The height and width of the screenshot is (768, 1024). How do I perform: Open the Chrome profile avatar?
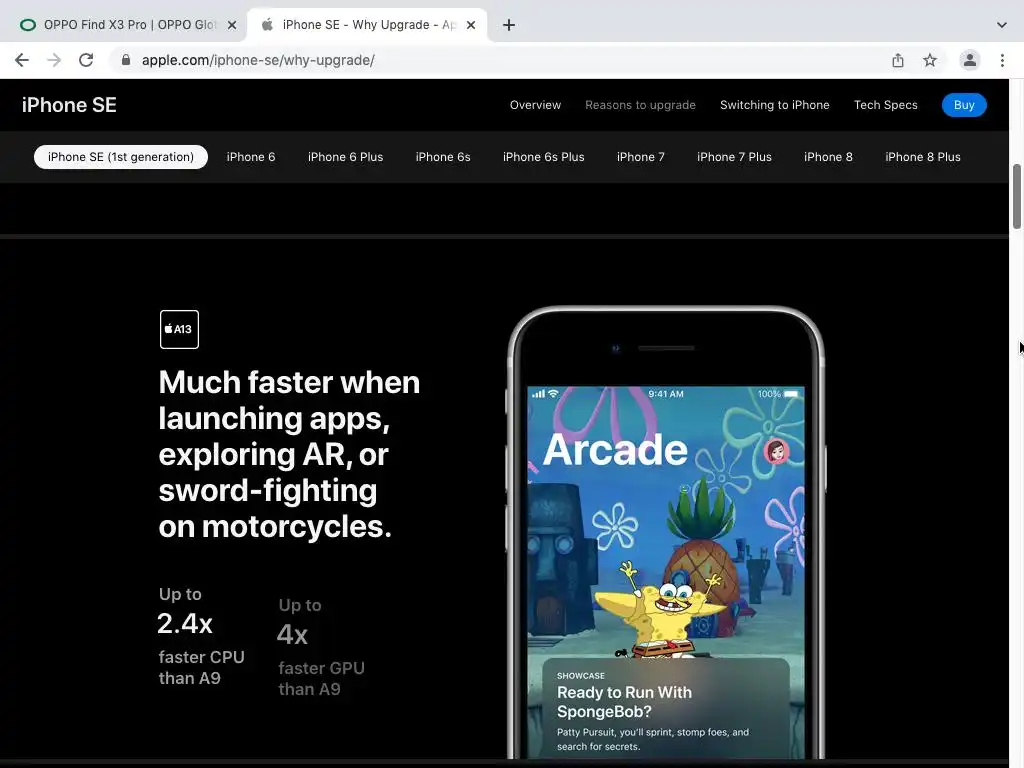coord(970,60)
